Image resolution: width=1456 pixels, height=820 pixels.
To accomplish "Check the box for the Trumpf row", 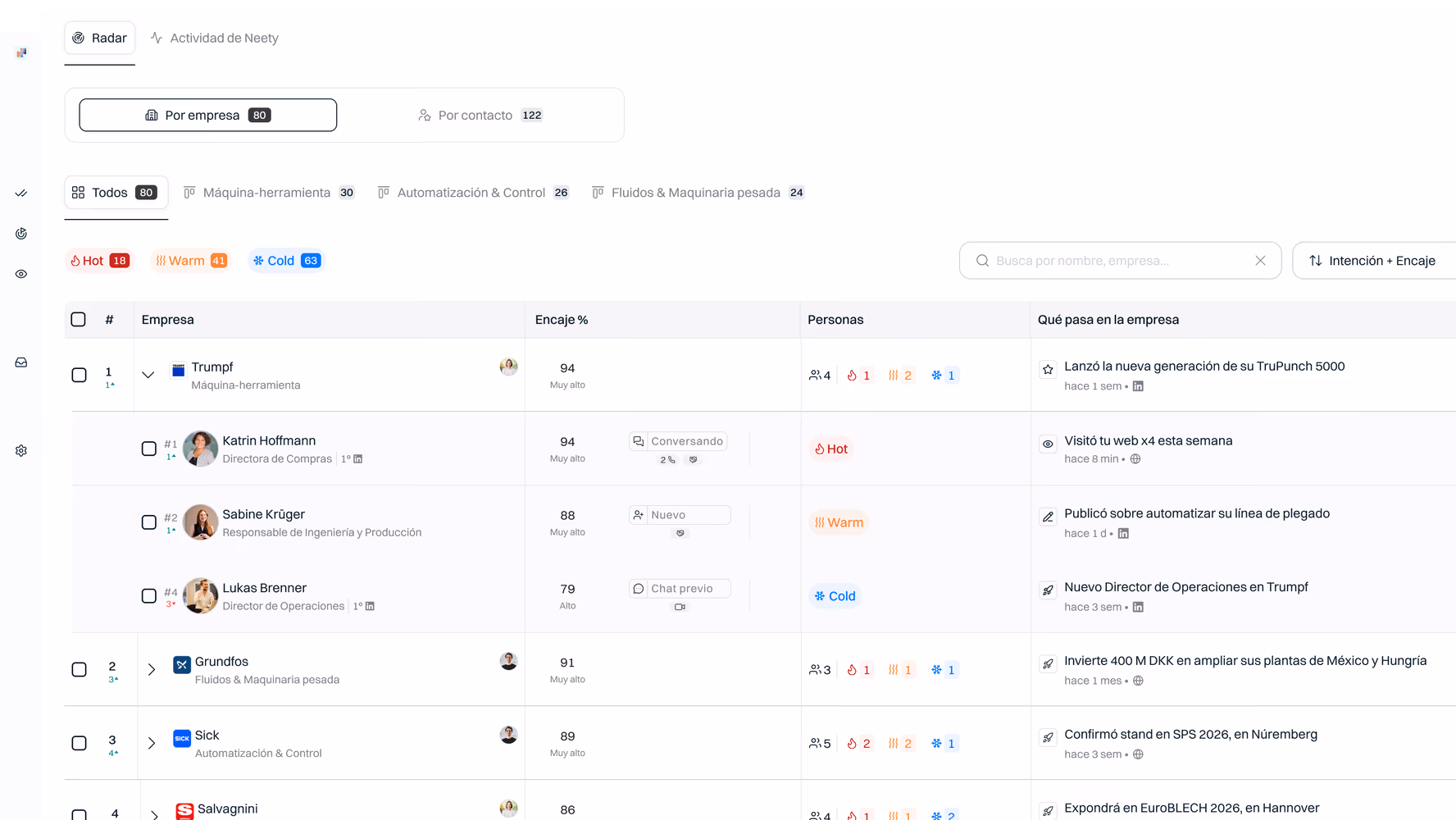I will (x=80, y=375).
